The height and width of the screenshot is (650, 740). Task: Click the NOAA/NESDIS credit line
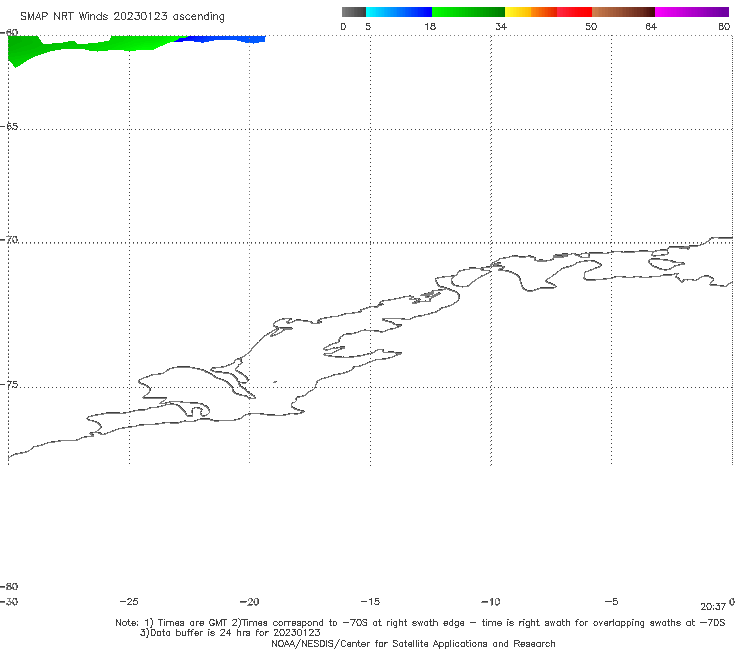[413, 643]
